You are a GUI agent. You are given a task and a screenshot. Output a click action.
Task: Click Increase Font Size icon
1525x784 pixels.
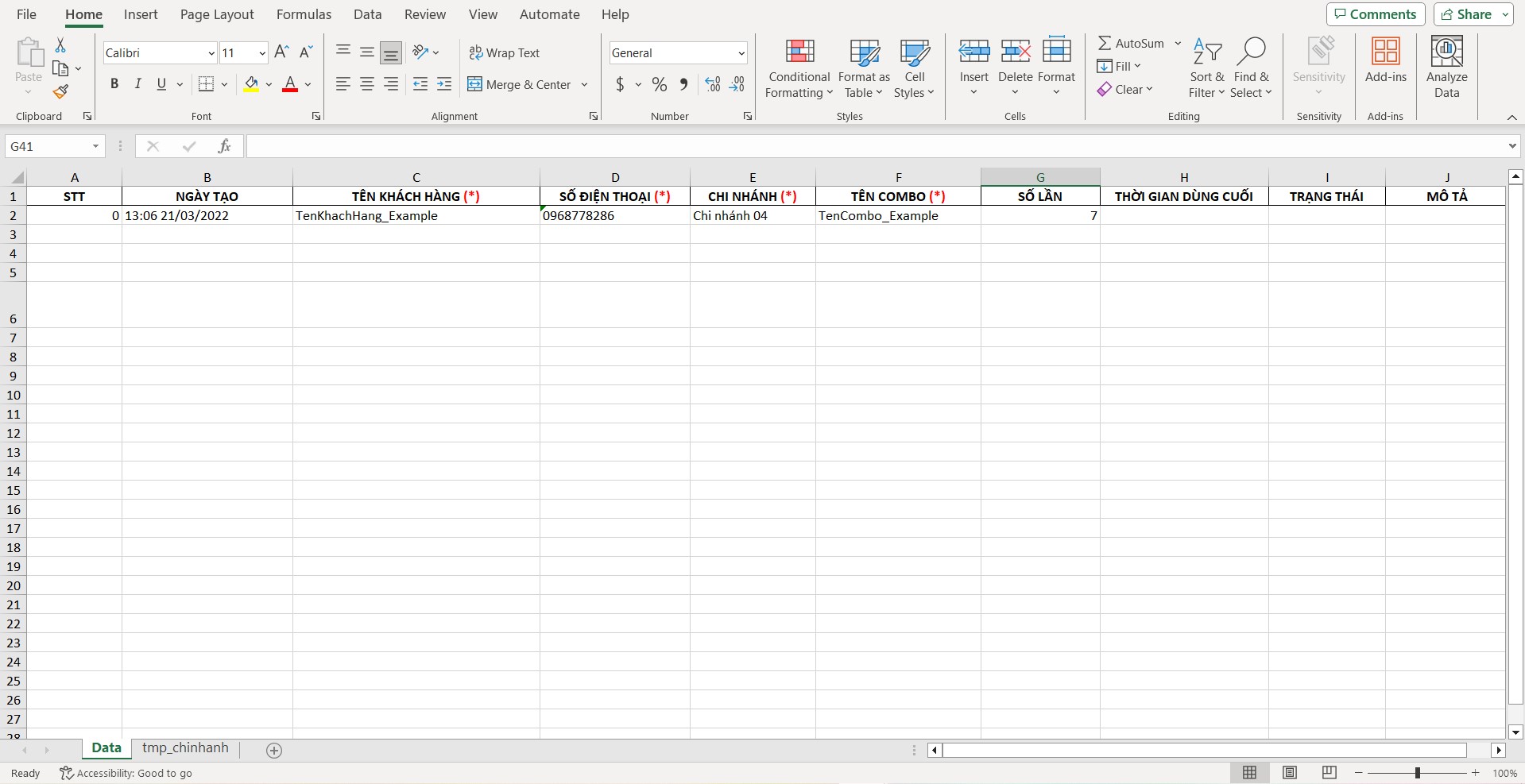[281, 52]
